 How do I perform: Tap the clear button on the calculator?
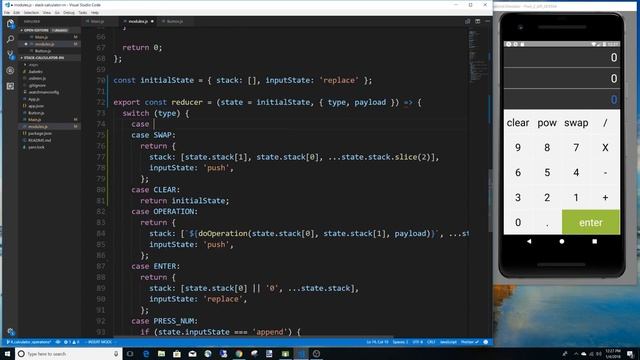click(518, 122)
